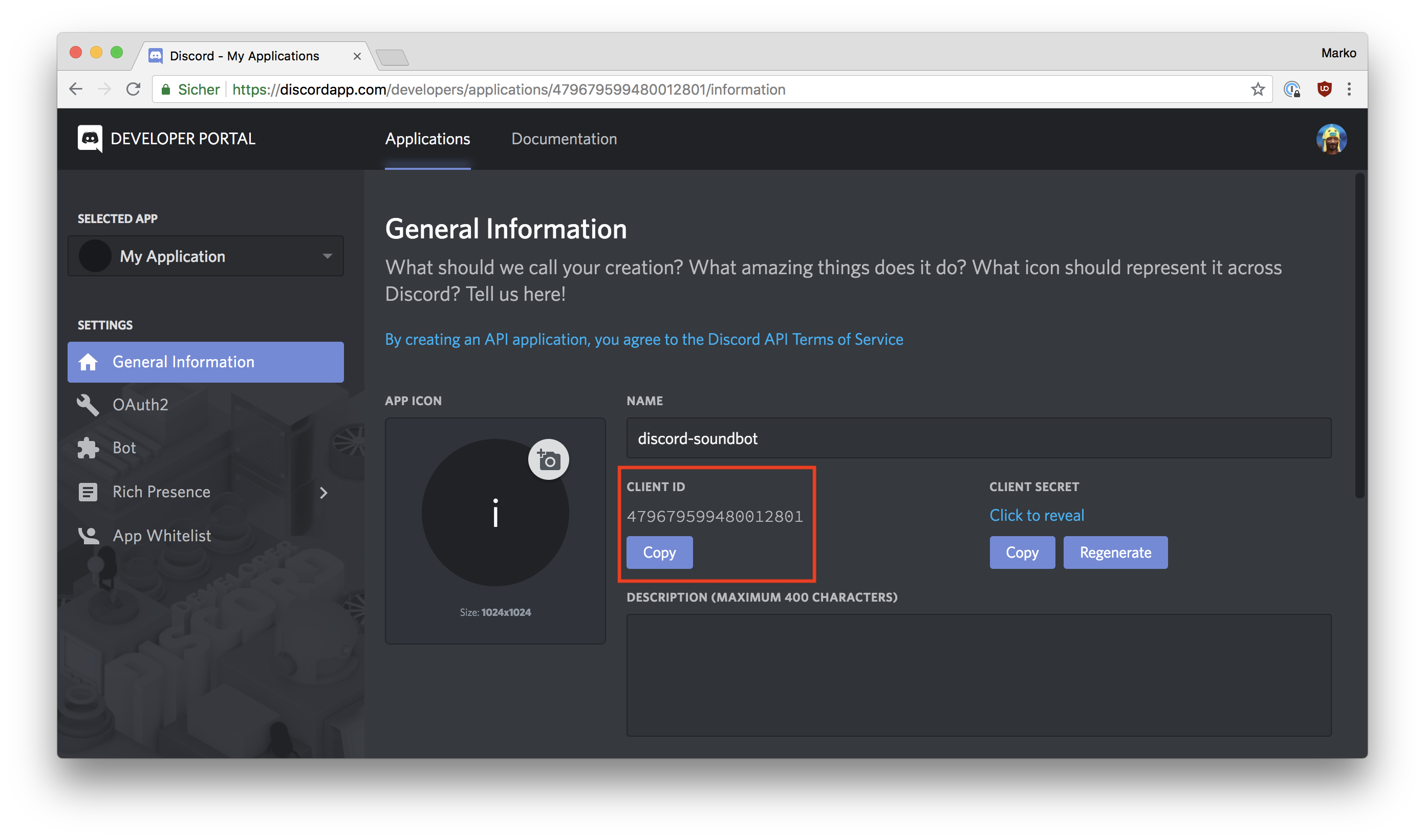This screenshot has width=1425, height=840.
Task: Click the Discord logo in the portal header
Action: point(90,139)
